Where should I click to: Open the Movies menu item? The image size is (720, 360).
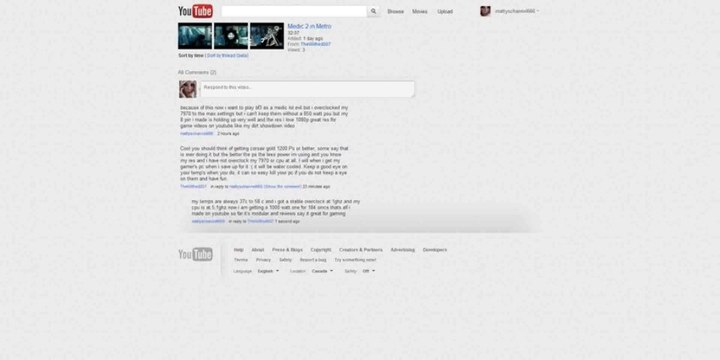tap(420, 11)
